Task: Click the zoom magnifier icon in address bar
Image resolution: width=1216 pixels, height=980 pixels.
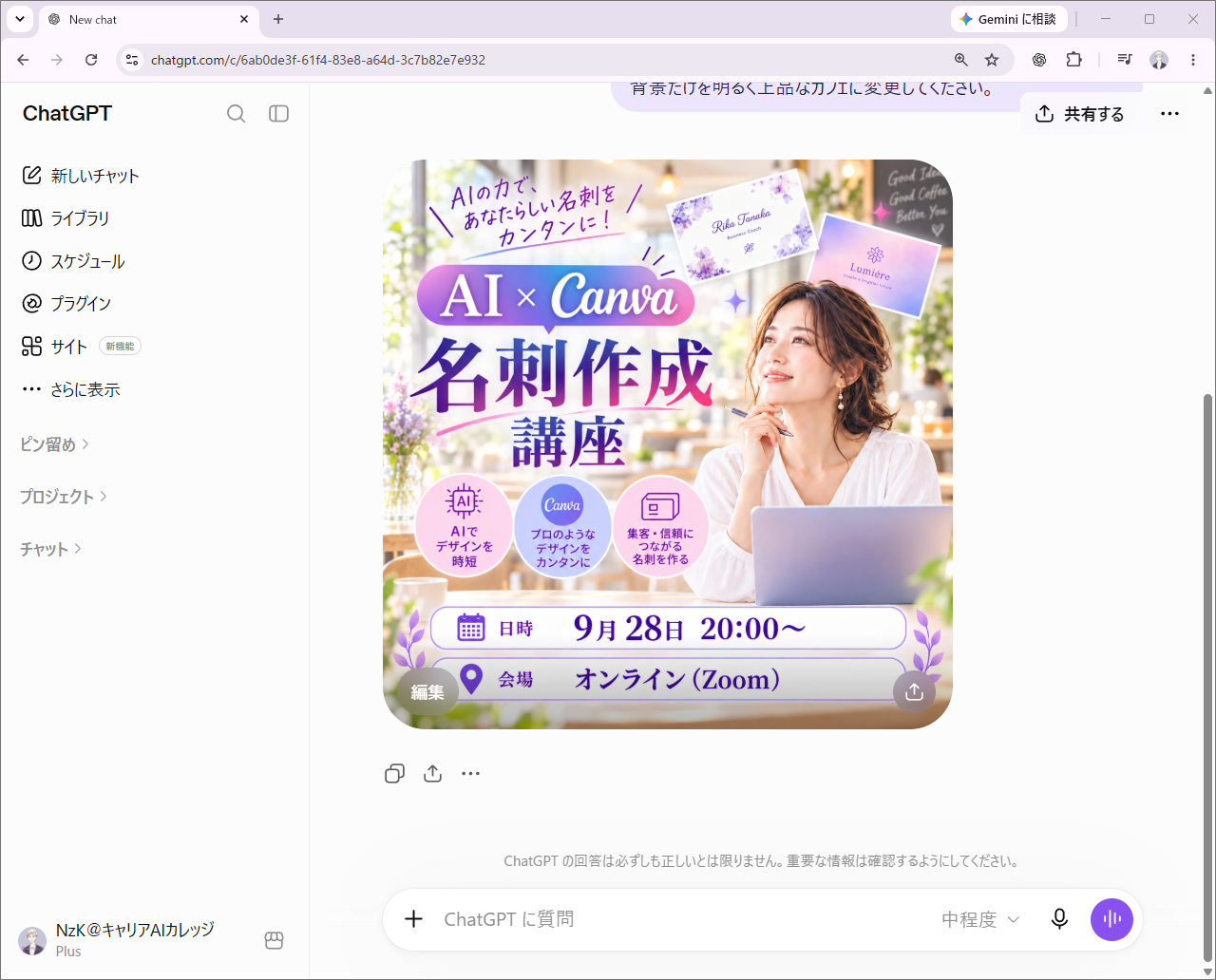Action: [x=961, y=60]
